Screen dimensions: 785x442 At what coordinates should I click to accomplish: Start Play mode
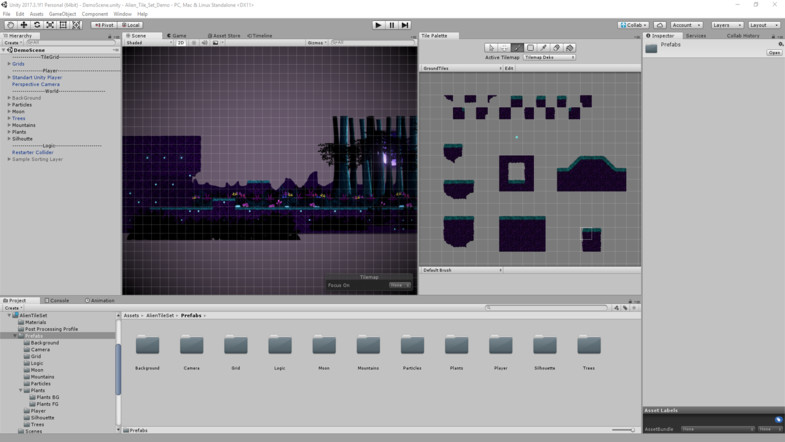[378, 25]
